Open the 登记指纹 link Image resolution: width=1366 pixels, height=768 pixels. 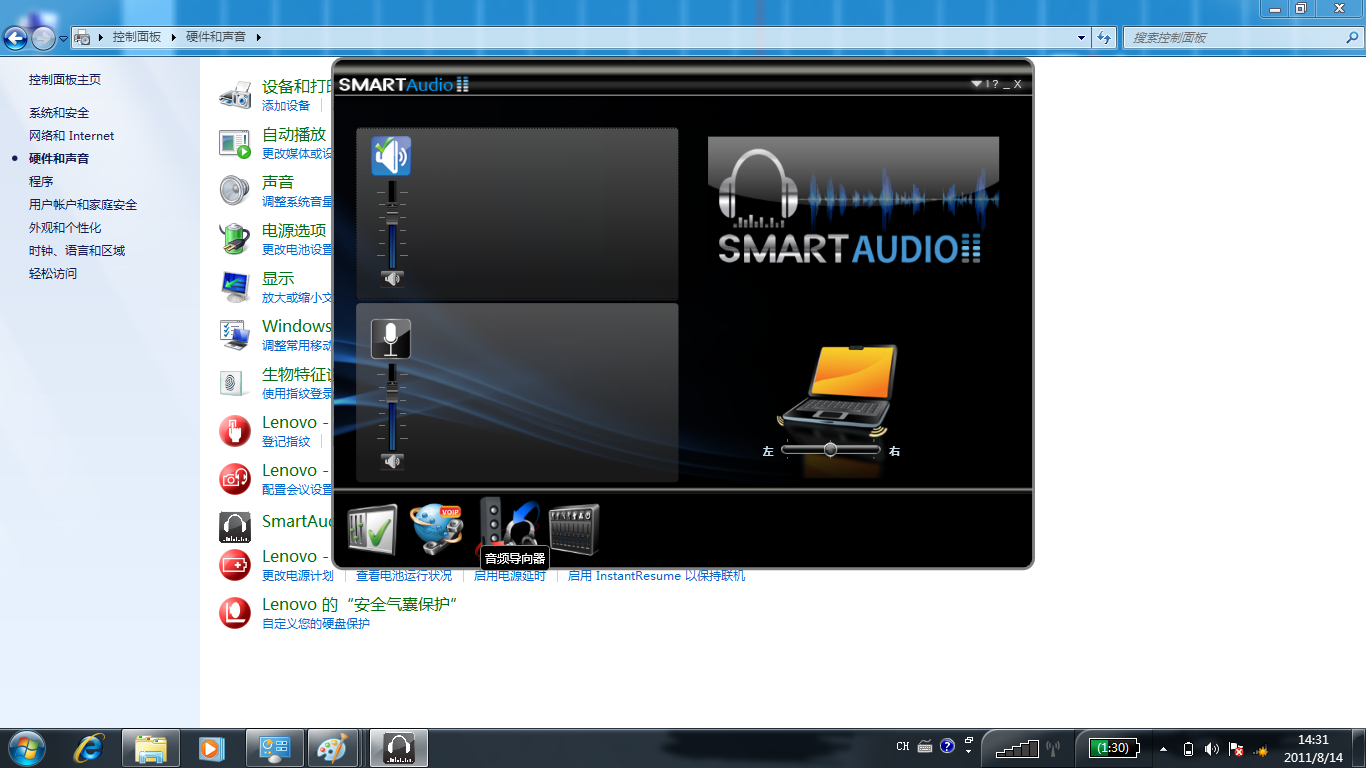[286, 442]
